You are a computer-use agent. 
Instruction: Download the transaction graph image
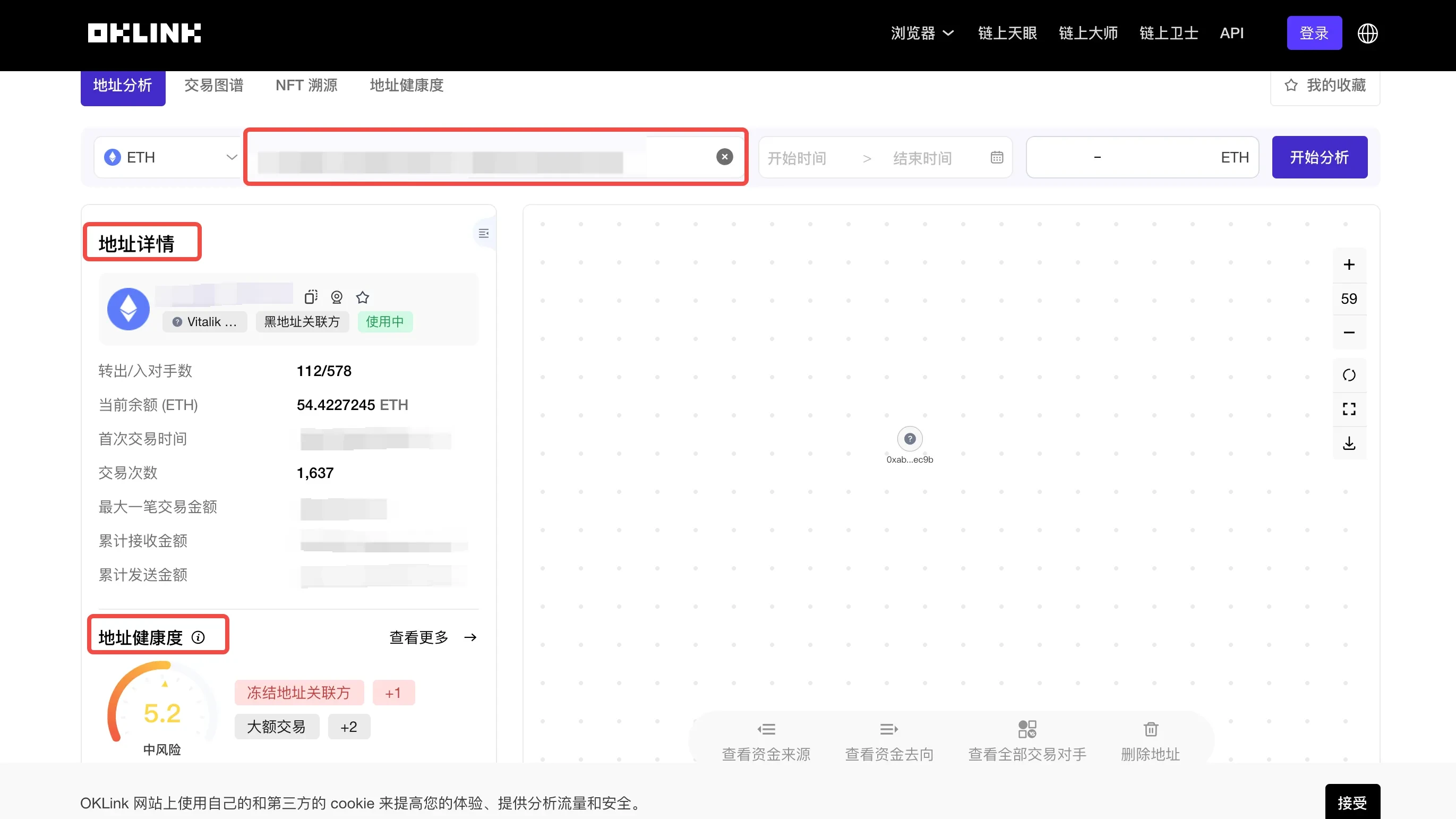pyautogui.click(x=1350, y=443)
